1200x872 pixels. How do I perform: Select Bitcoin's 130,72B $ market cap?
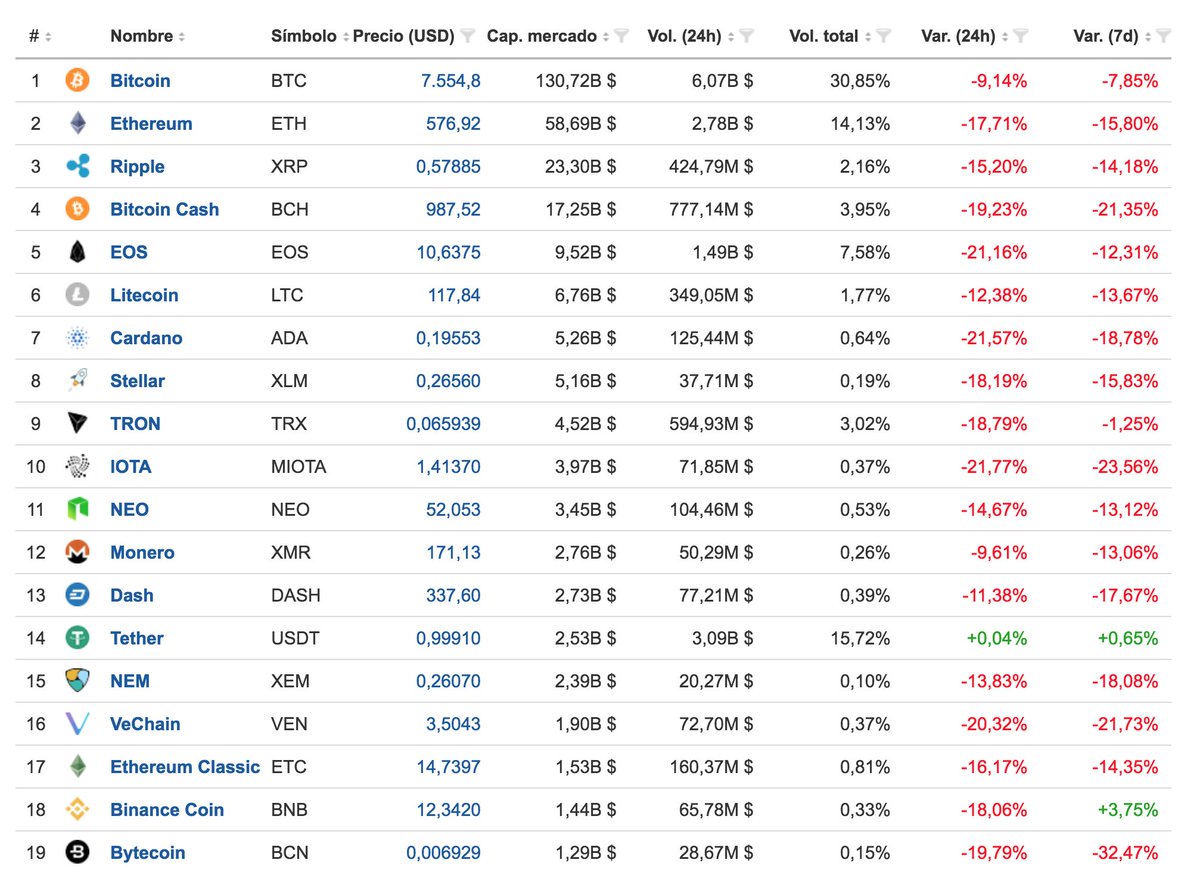tap(574, 81)
